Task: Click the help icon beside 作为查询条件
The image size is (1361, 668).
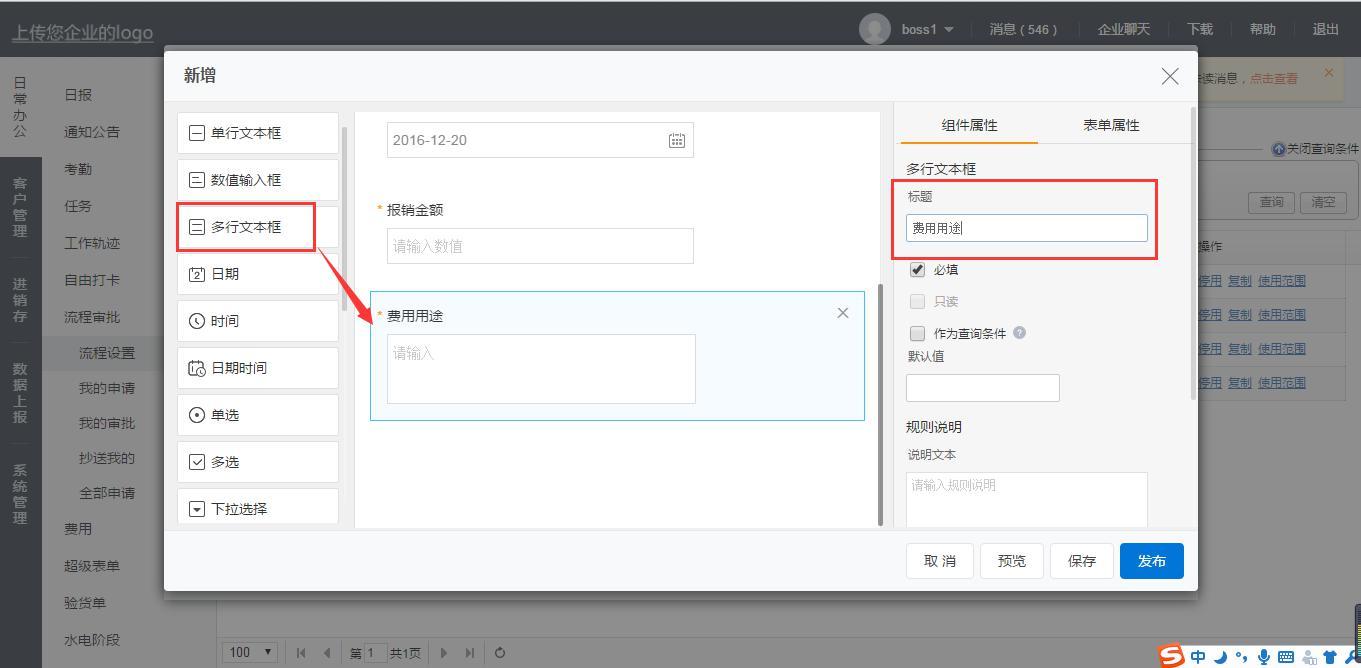Action: 1019,333
